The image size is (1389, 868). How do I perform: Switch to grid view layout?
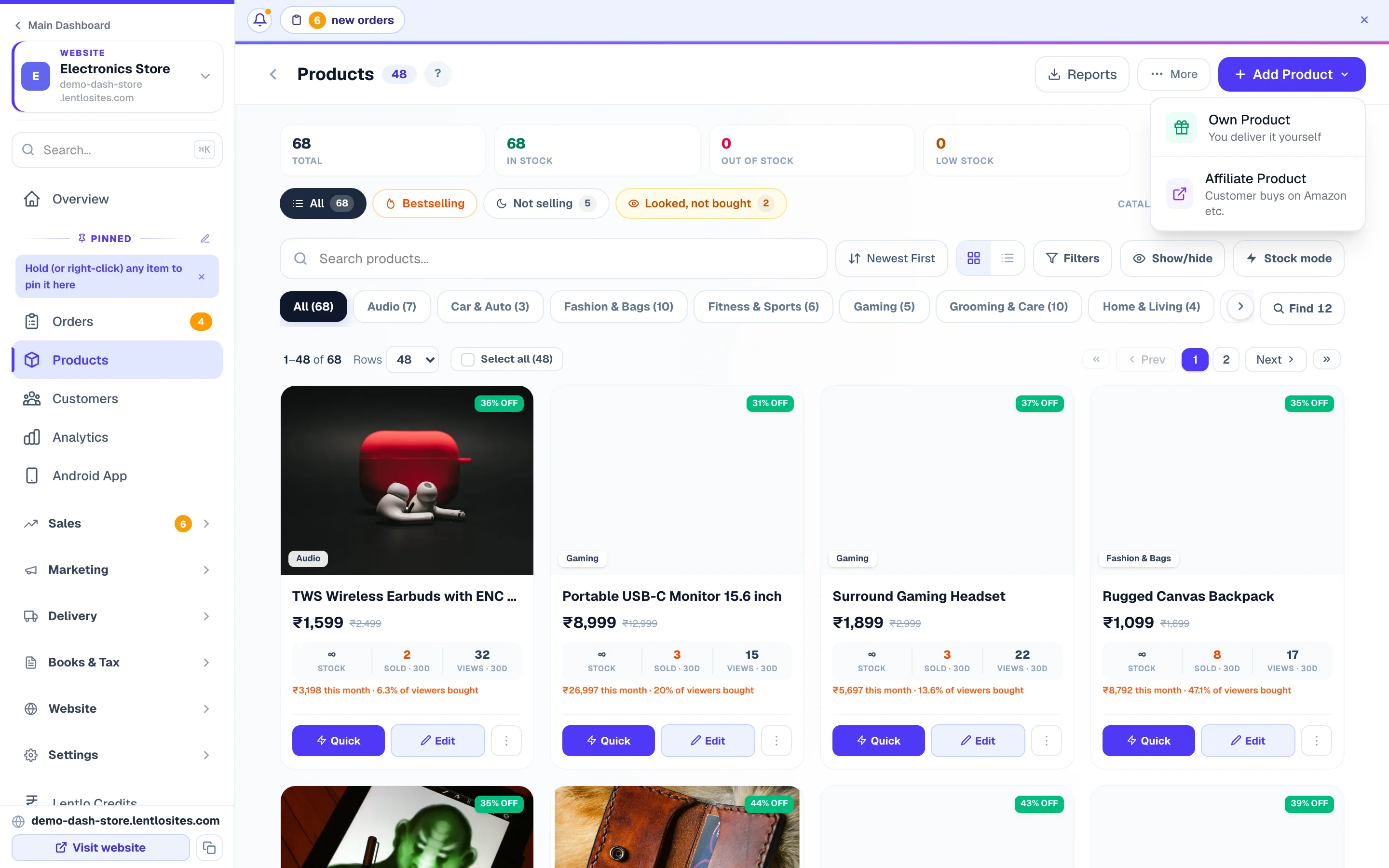coord(973,258)
